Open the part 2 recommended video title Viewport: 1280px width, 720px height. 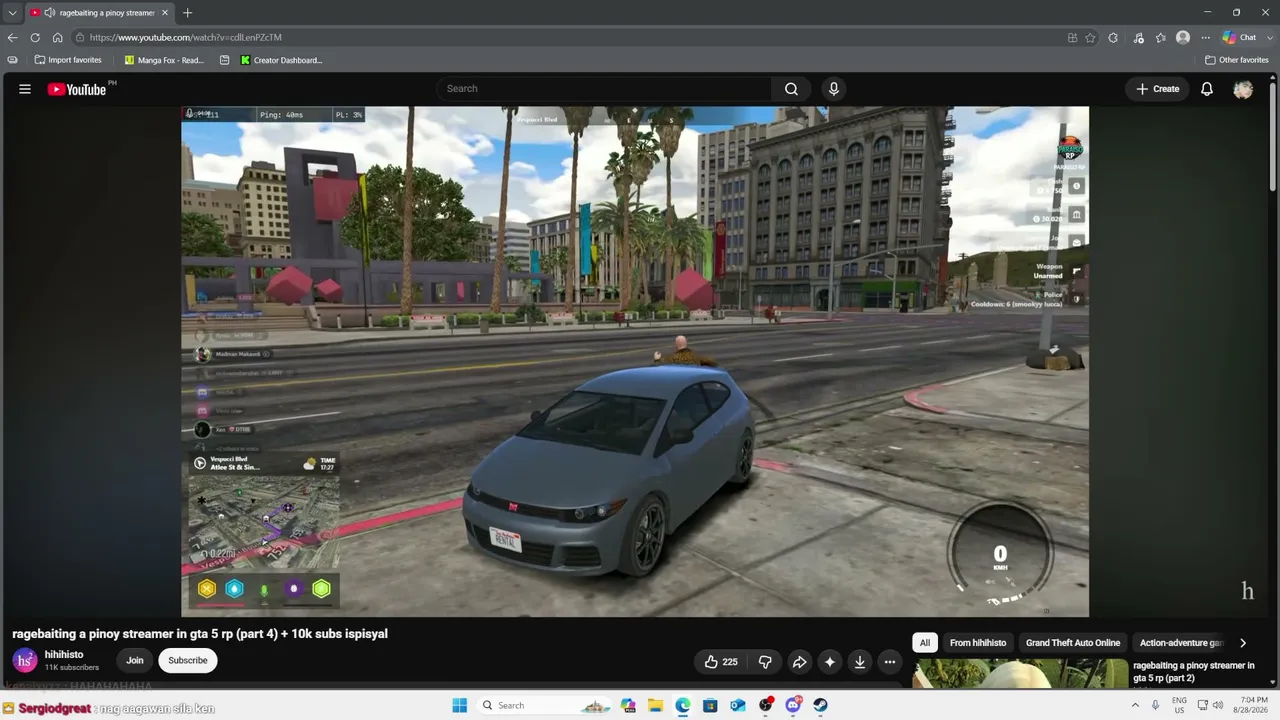1193,672
